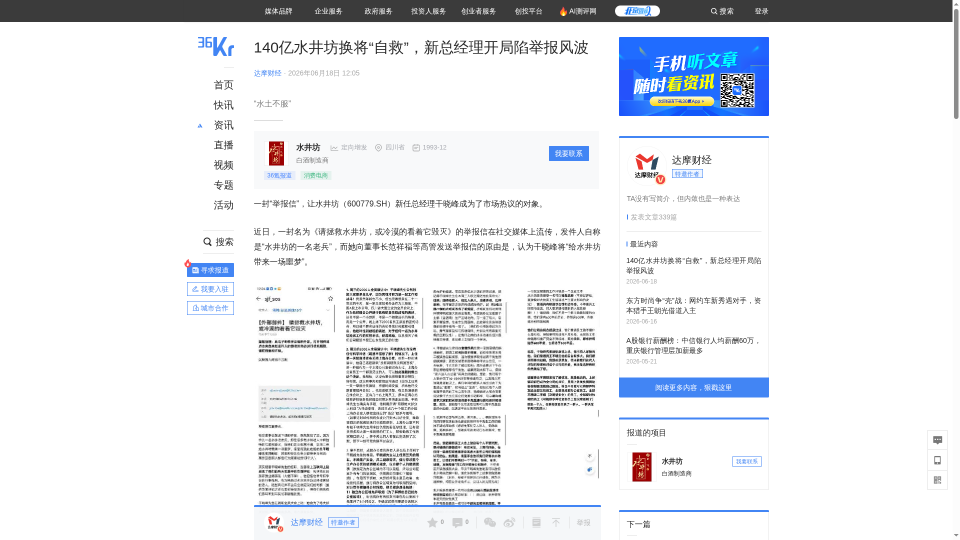
Task: Click 我要联系 under 报道的项目
Action: 746,462
